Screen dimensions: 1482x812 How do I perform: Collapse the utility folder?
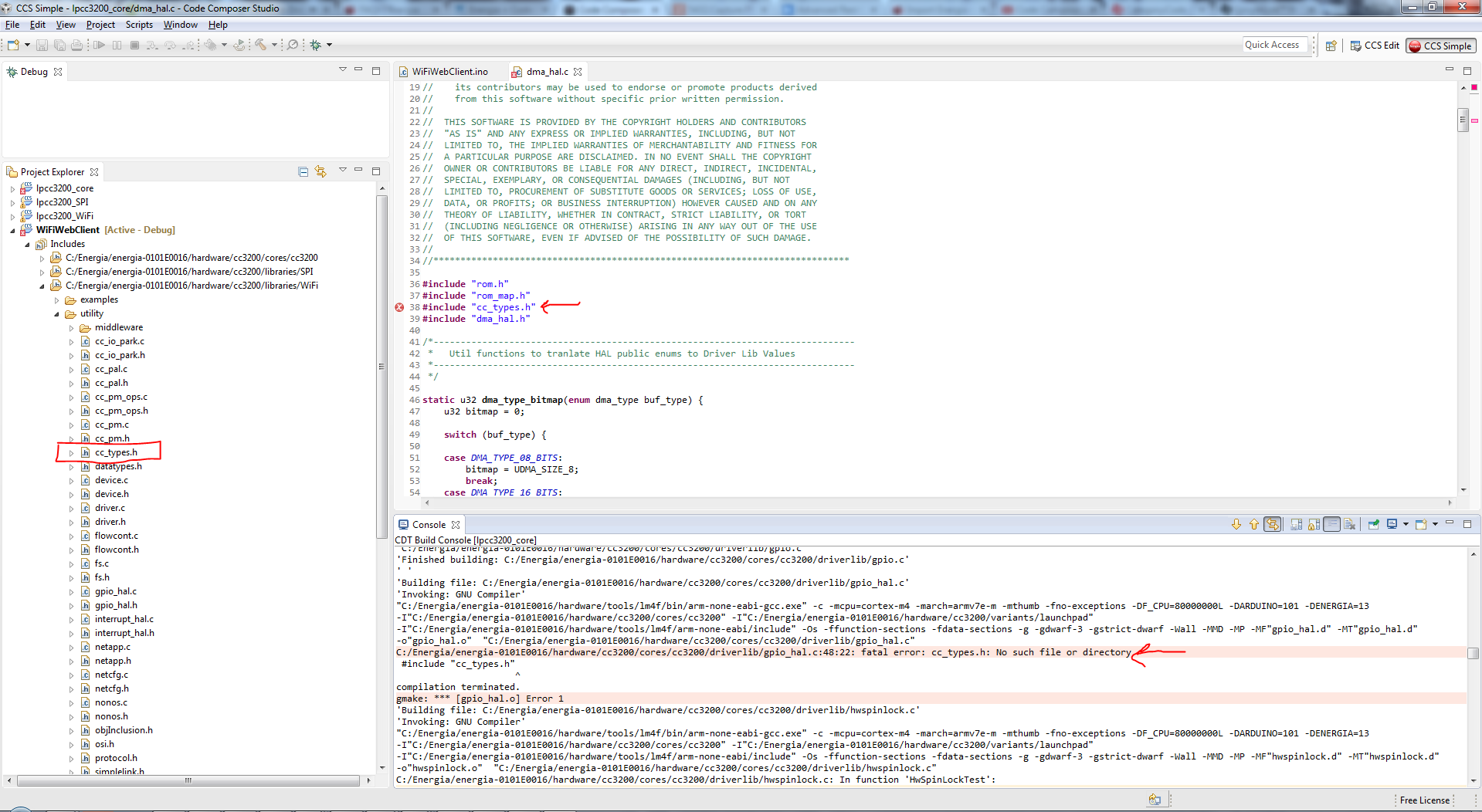[56, 314]
